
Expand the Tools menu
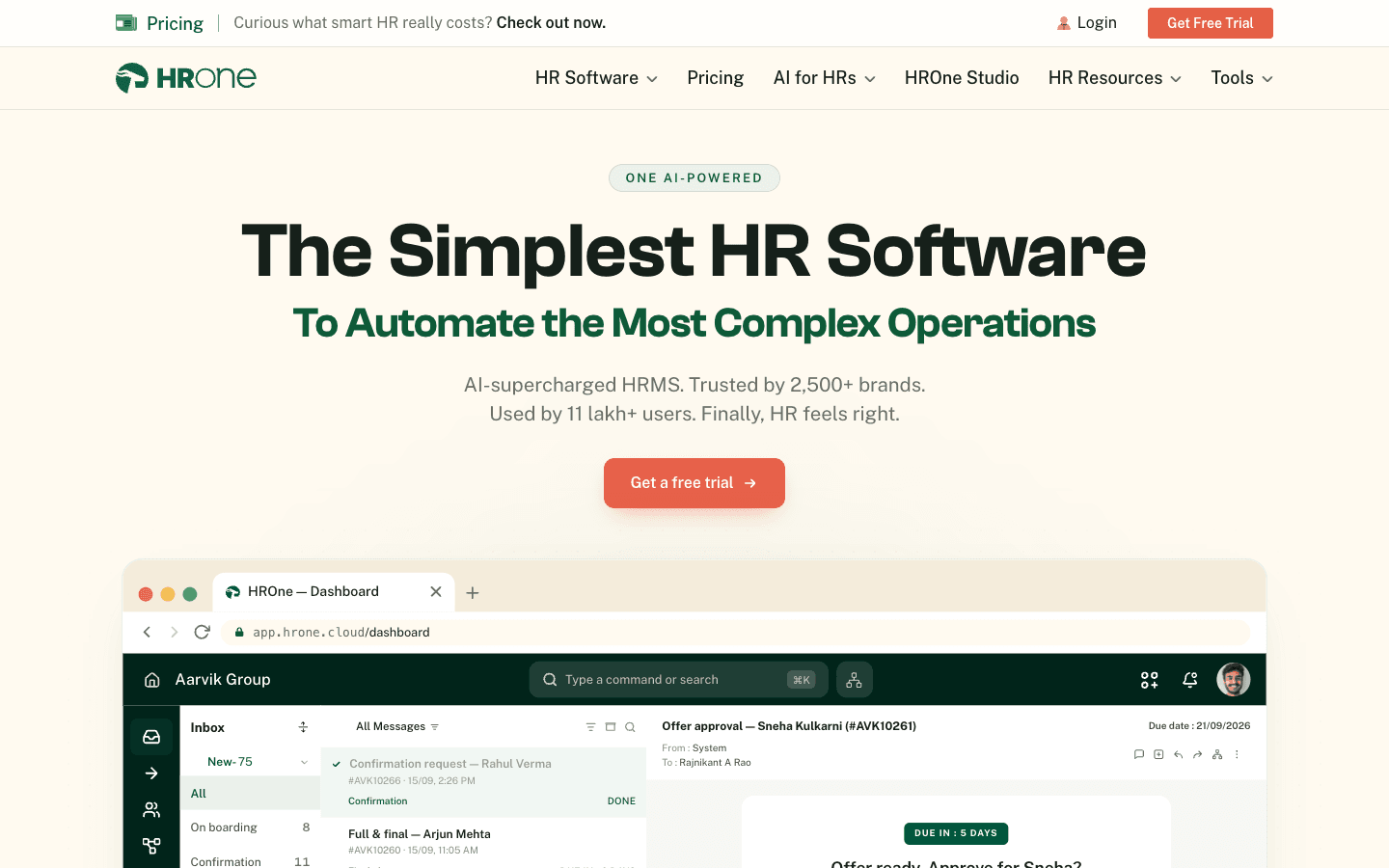pyautogui.click(x=1242, y=78)
